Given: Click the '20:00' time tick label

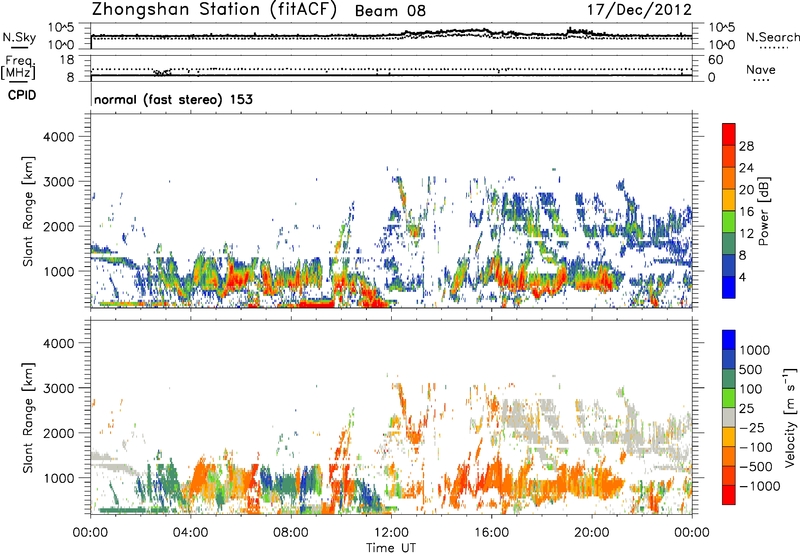Looking at the screenshot, I should pyautogui.click(x=591, y=533).
